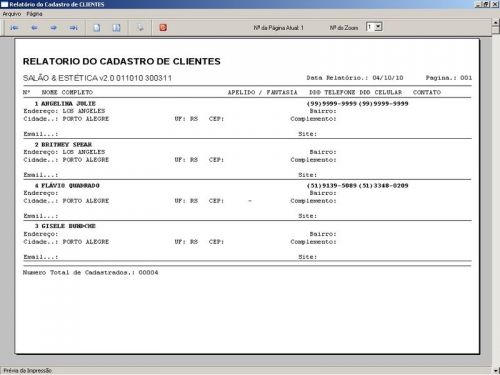Screen dimensions: 500x375
Task: Click the client name BRITNEY SPEAR
Action: pyautogui.click(x=66, y=145)
